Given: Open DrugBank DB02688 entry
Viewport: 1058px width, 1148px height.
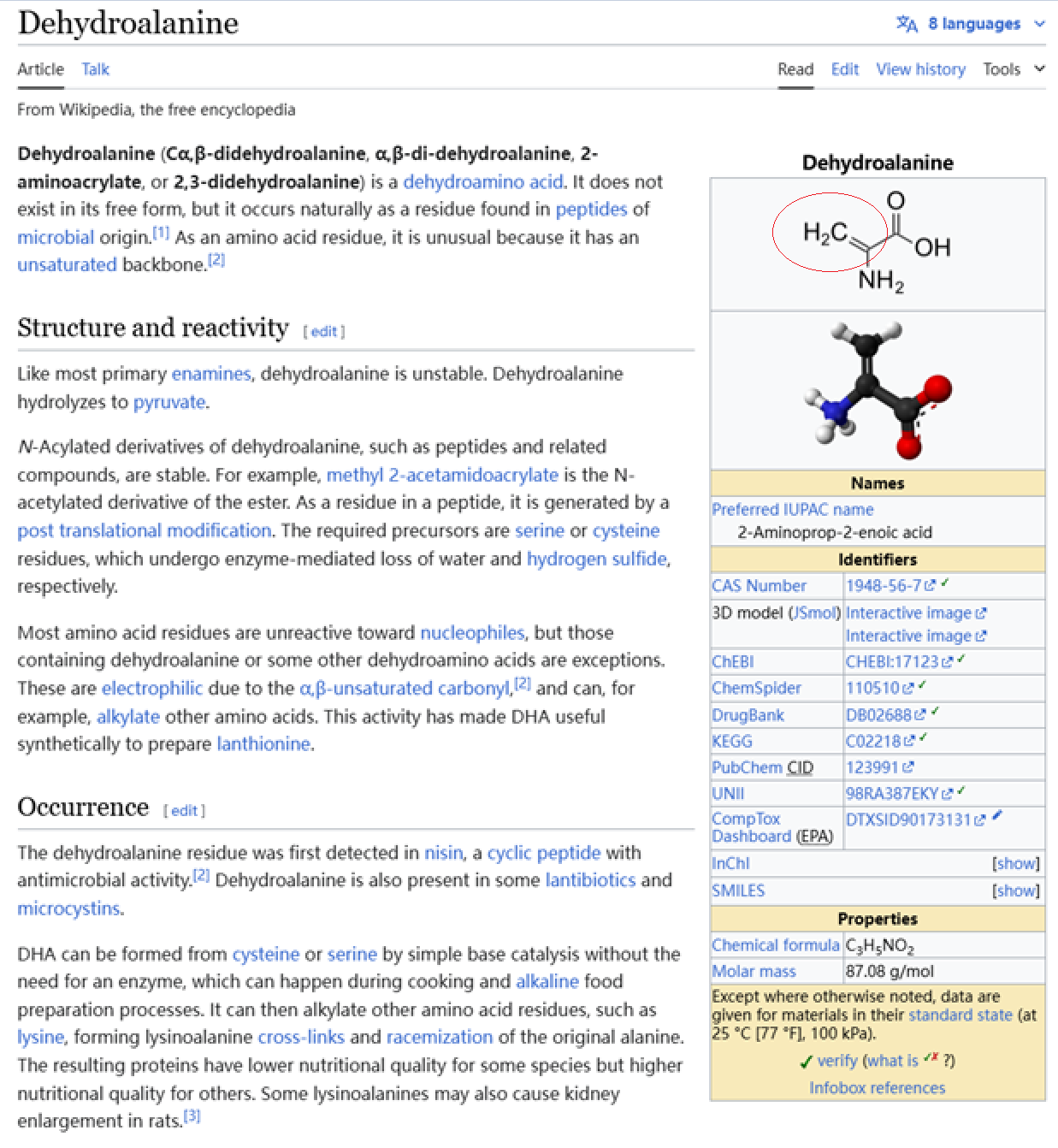Looking at the screenshot, I should (x=878, y=715).
